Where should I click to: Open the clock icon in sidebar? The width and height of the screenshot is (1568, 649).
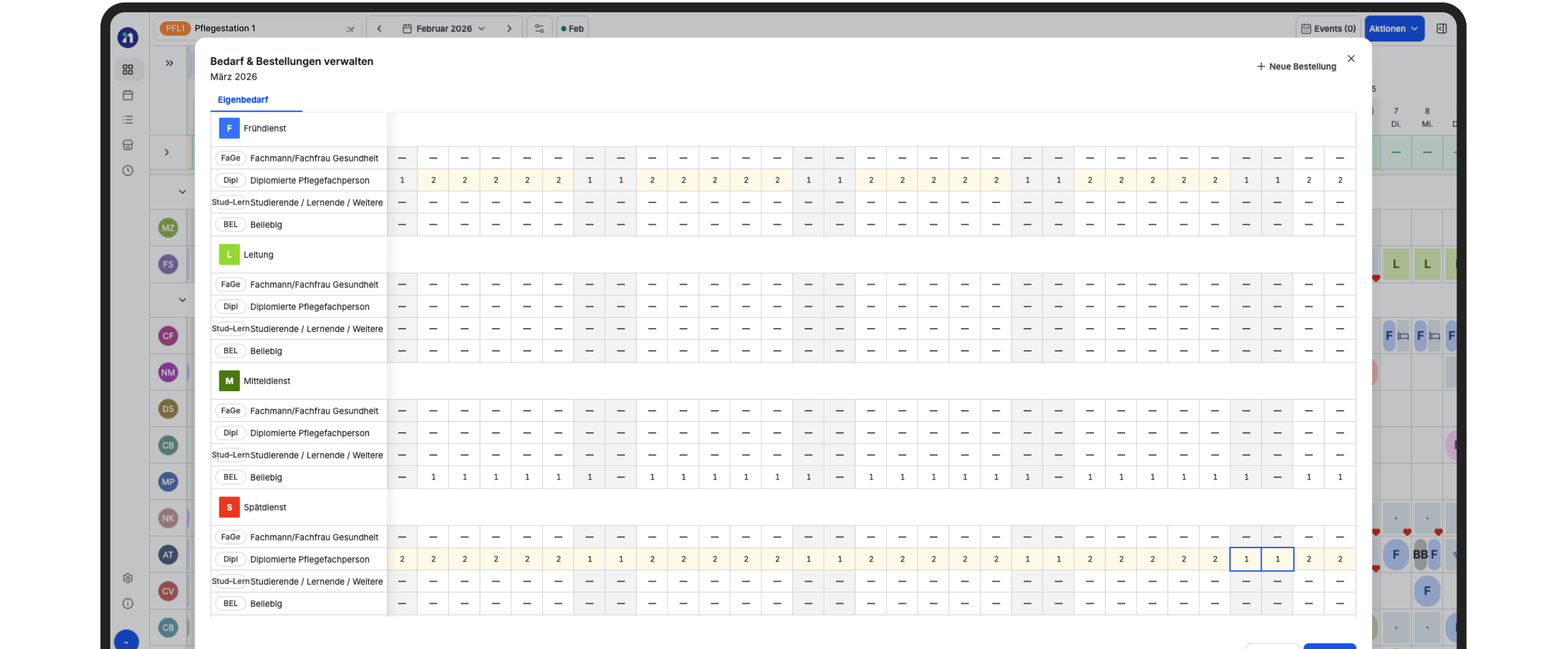pos(127,170)
